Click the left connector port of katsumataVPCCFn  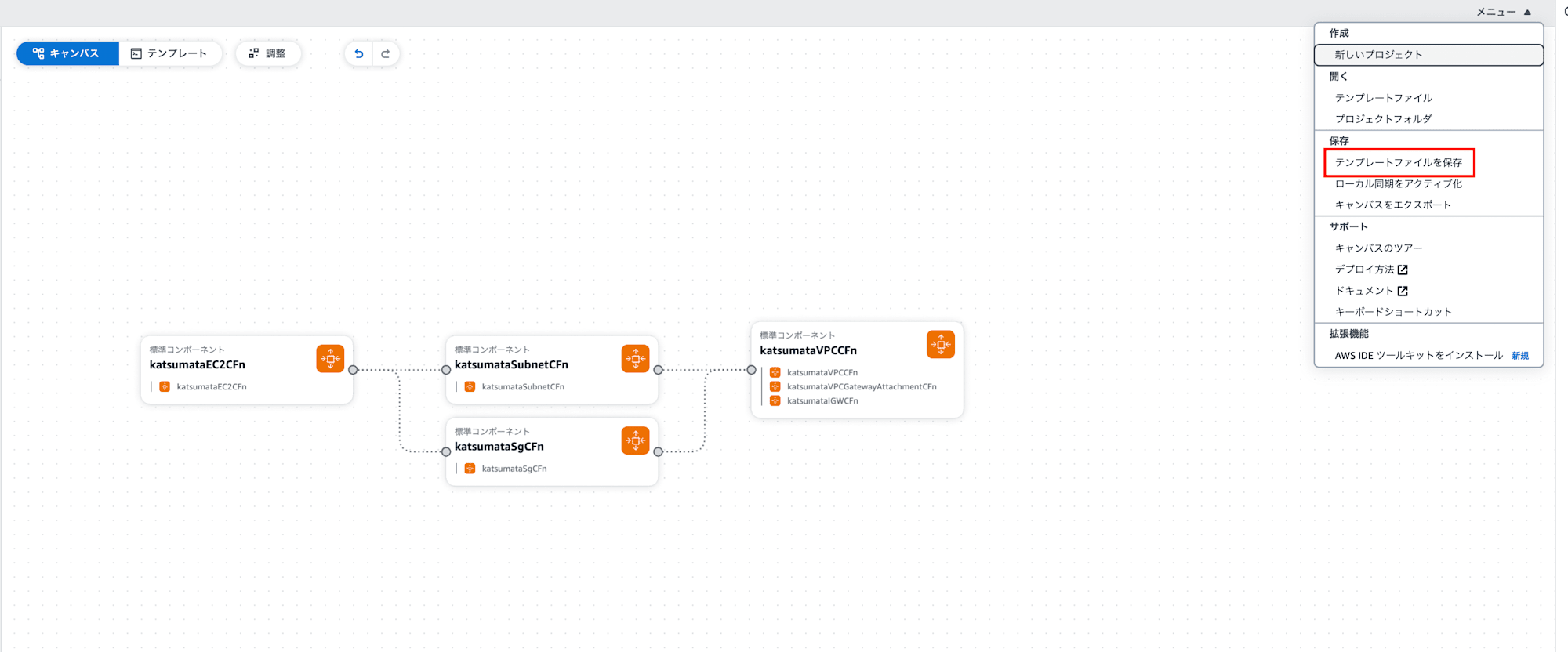pos(751,370)
